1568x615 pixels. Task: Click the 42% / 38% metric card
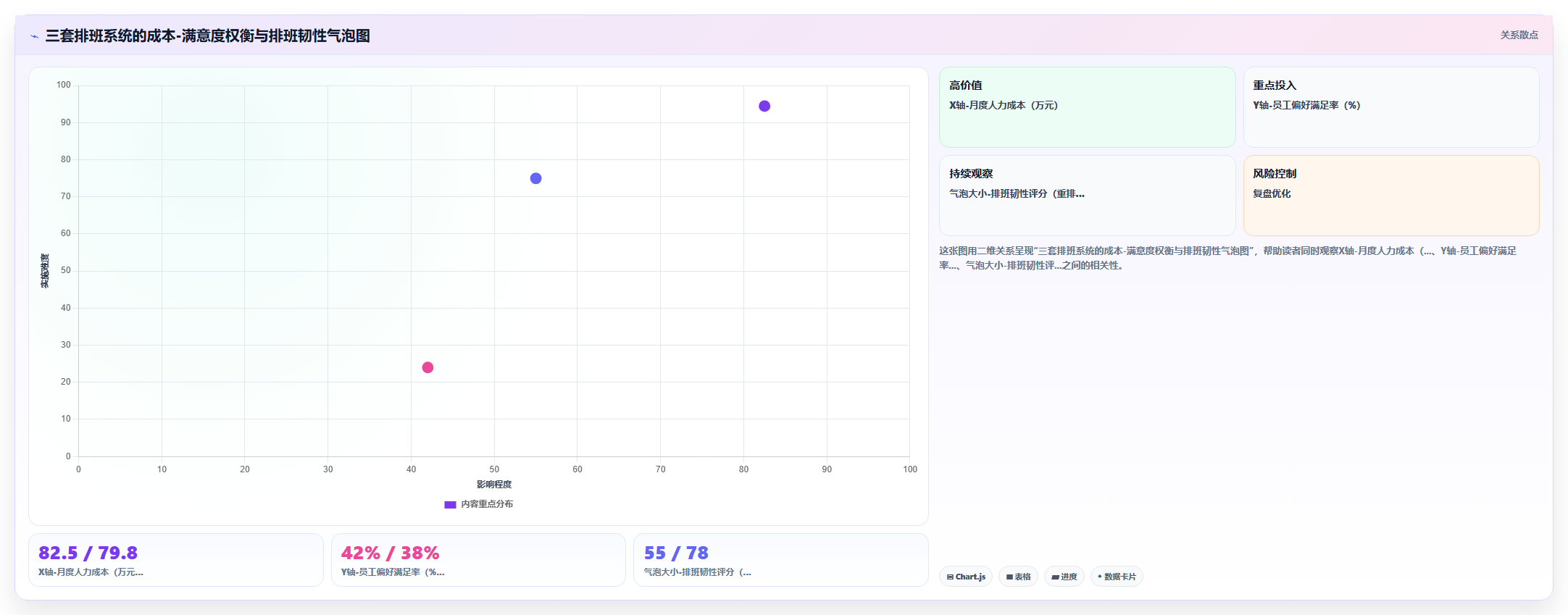point(478,560)
